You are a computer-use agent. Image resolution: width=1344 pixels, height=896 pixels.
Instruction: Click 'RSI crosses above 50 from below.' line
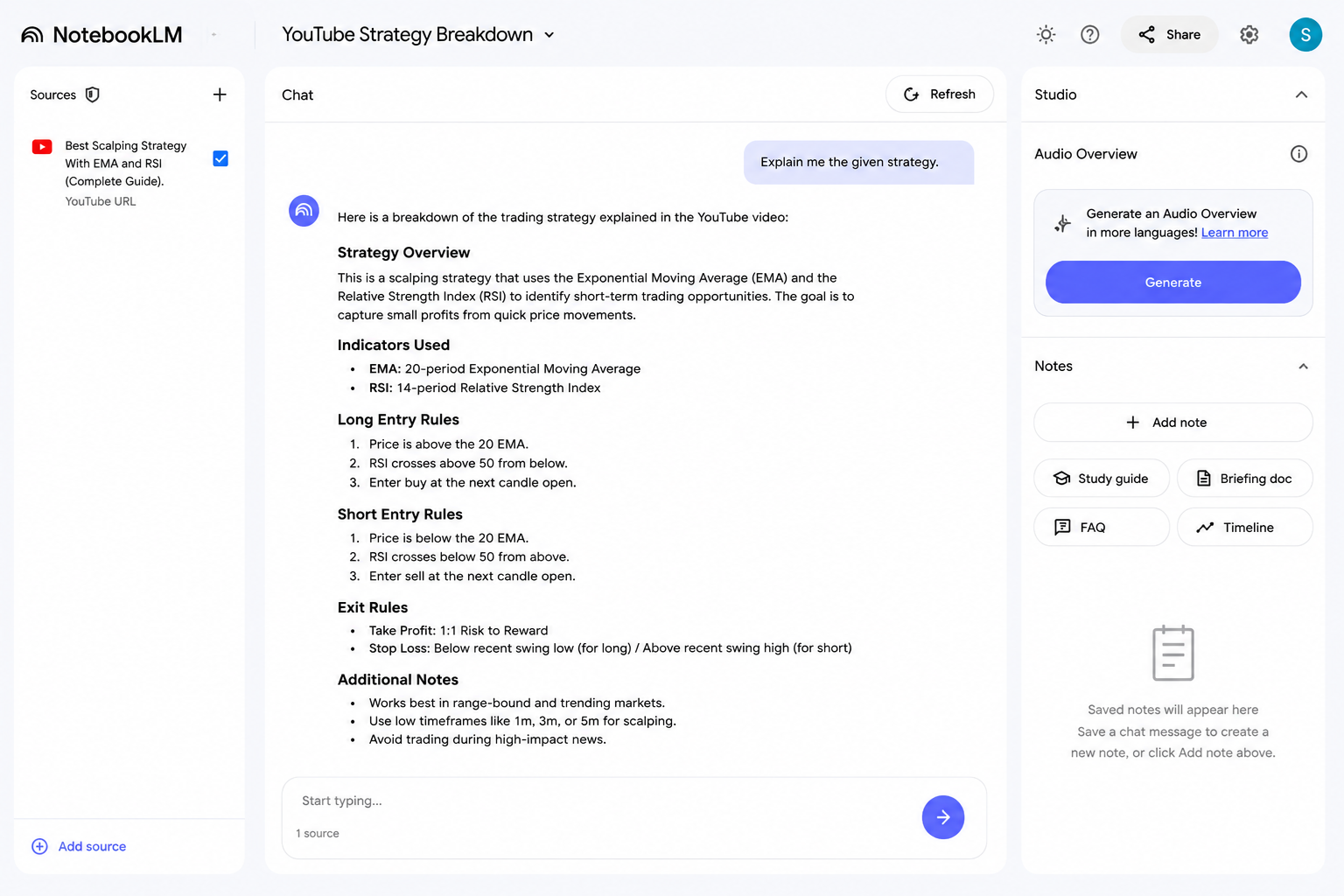pyautogui.click(x=468, y=464)
